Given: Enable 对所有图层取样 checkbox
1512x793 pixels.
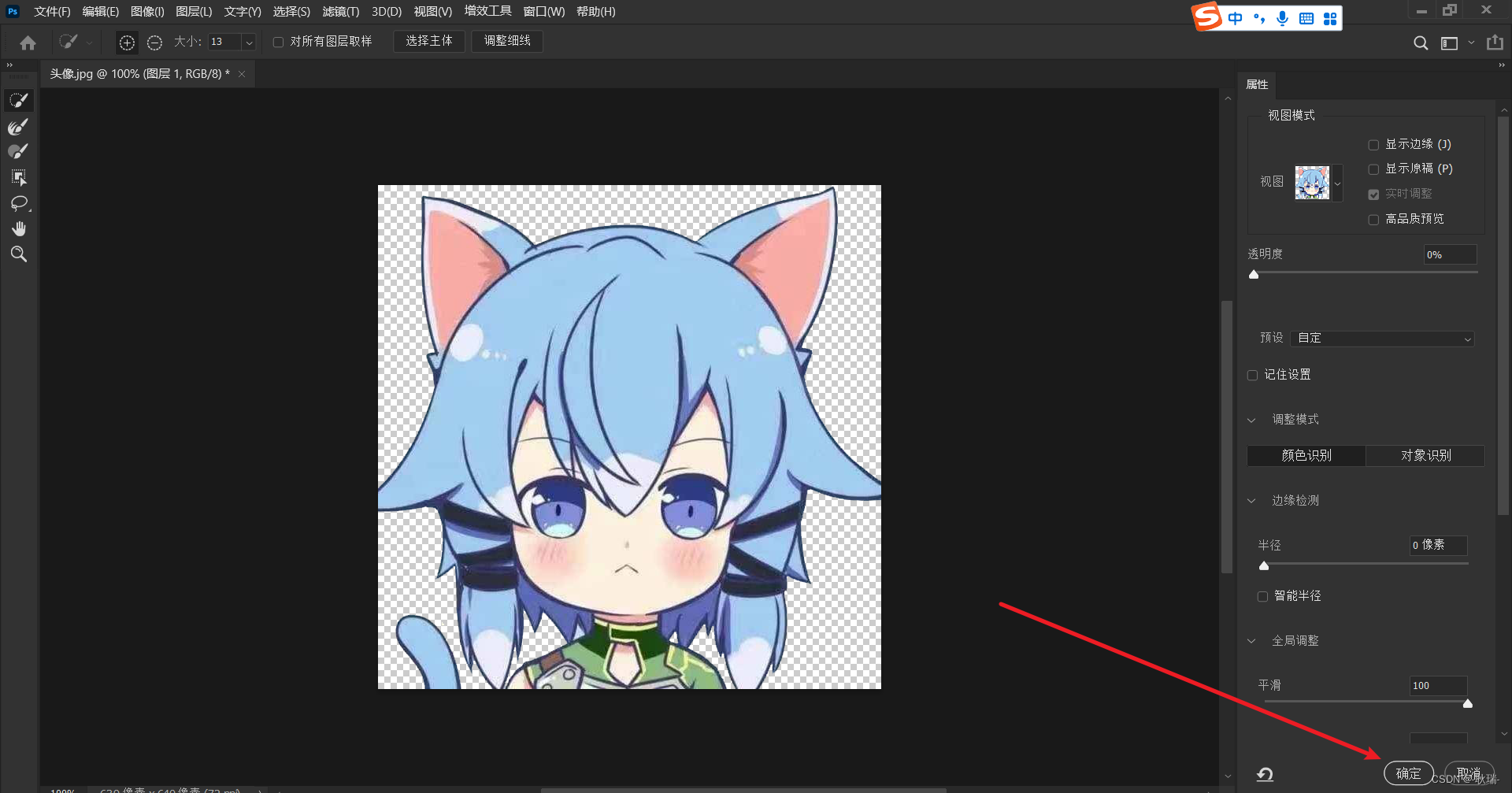Looking at the screenshot, I should [278, 42].
